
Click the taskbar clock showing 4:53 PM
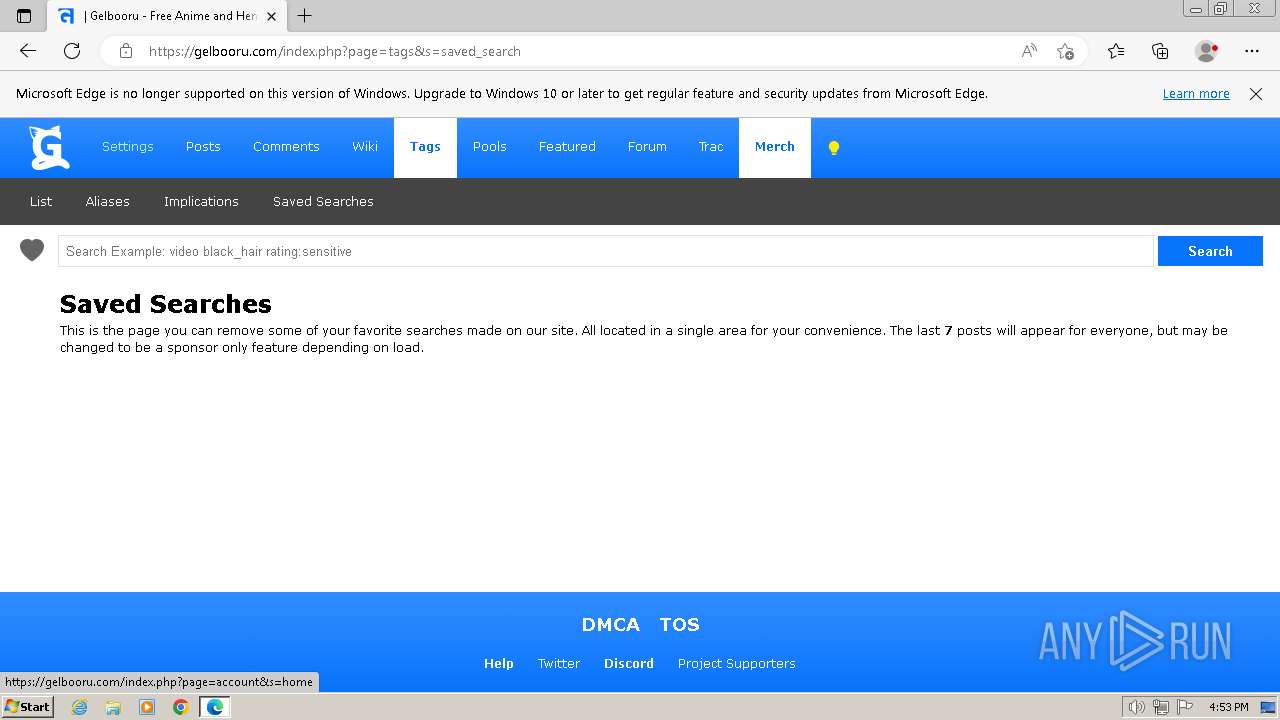coord(1229,707)
